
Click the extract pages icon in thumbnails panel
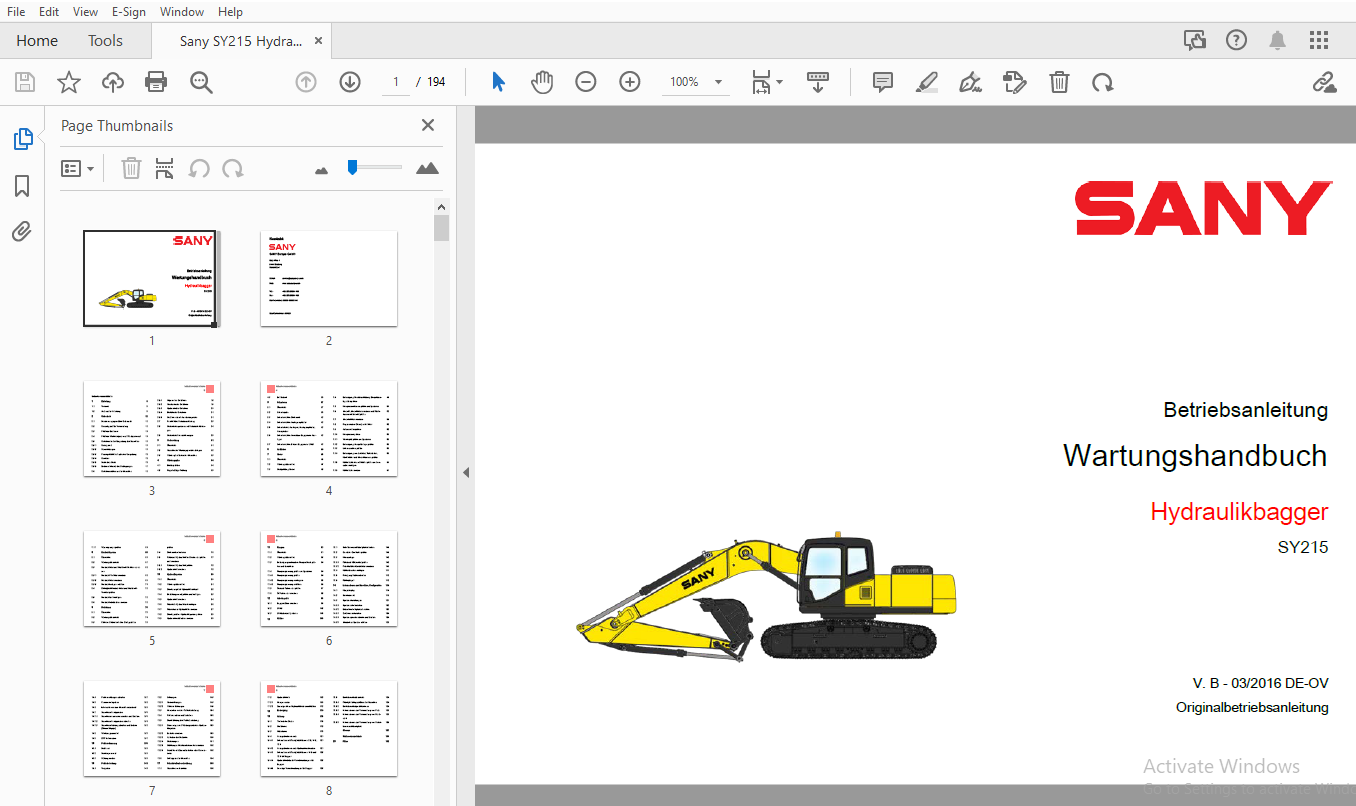click(x=165, y=168)
